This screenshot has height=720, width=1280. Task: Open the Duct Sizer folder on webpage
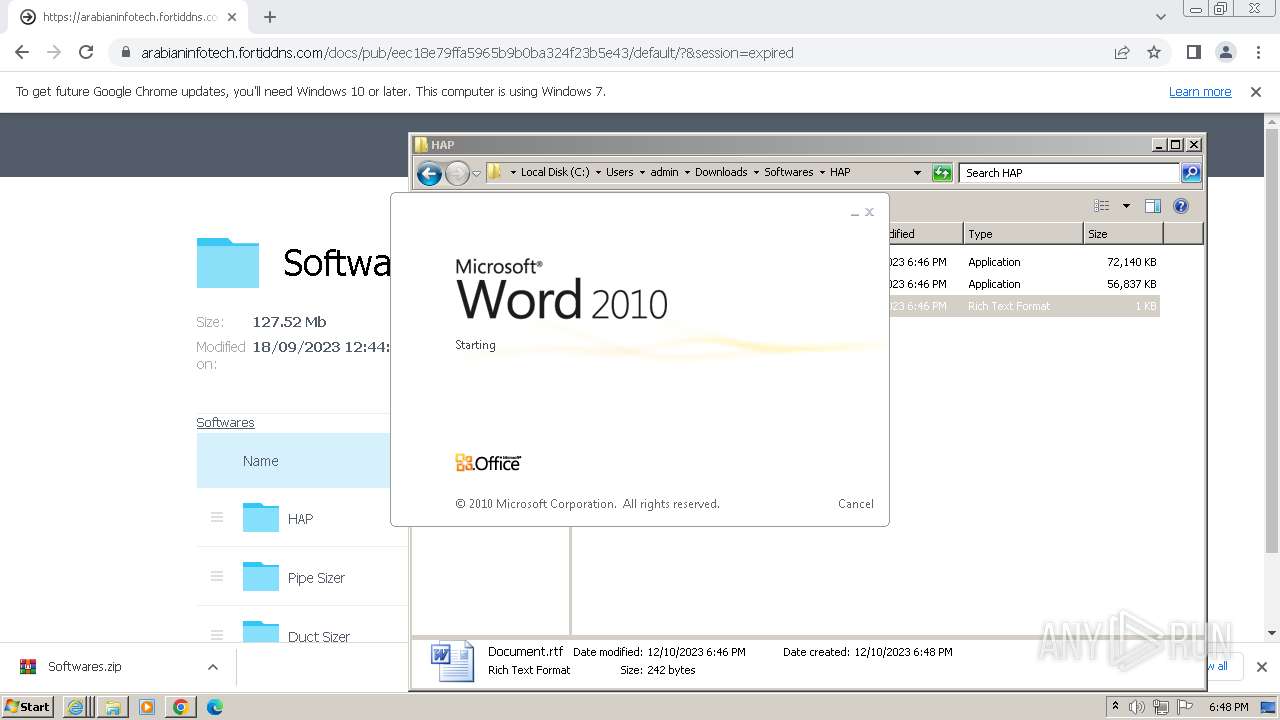(x=319, y=636)
